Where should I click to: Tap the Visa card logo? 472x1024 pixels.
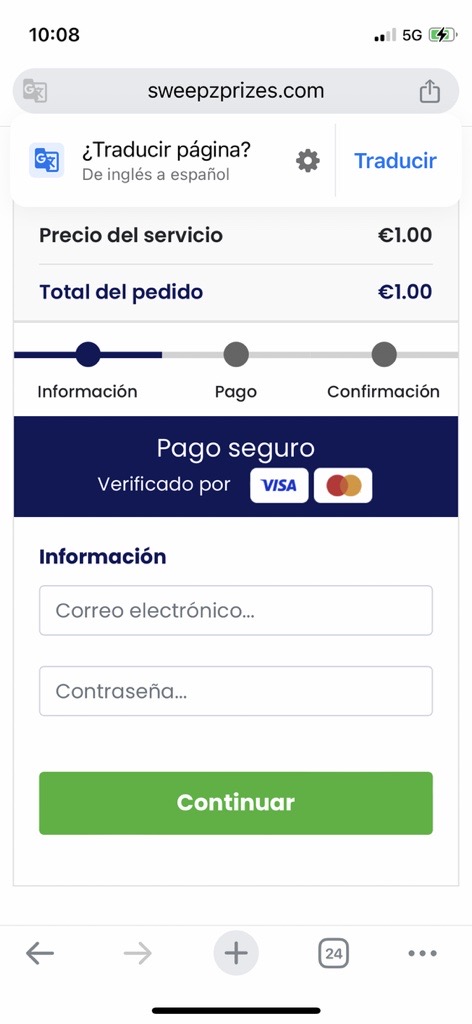pos(279,485)
